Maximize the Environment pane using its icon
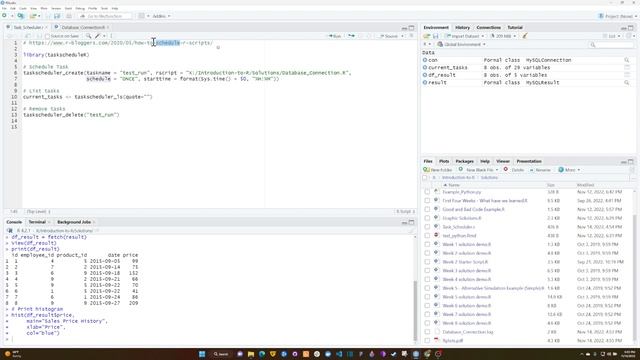Image resolution: width=640 pixels, height=360 pixels. [x=631, y=27]
